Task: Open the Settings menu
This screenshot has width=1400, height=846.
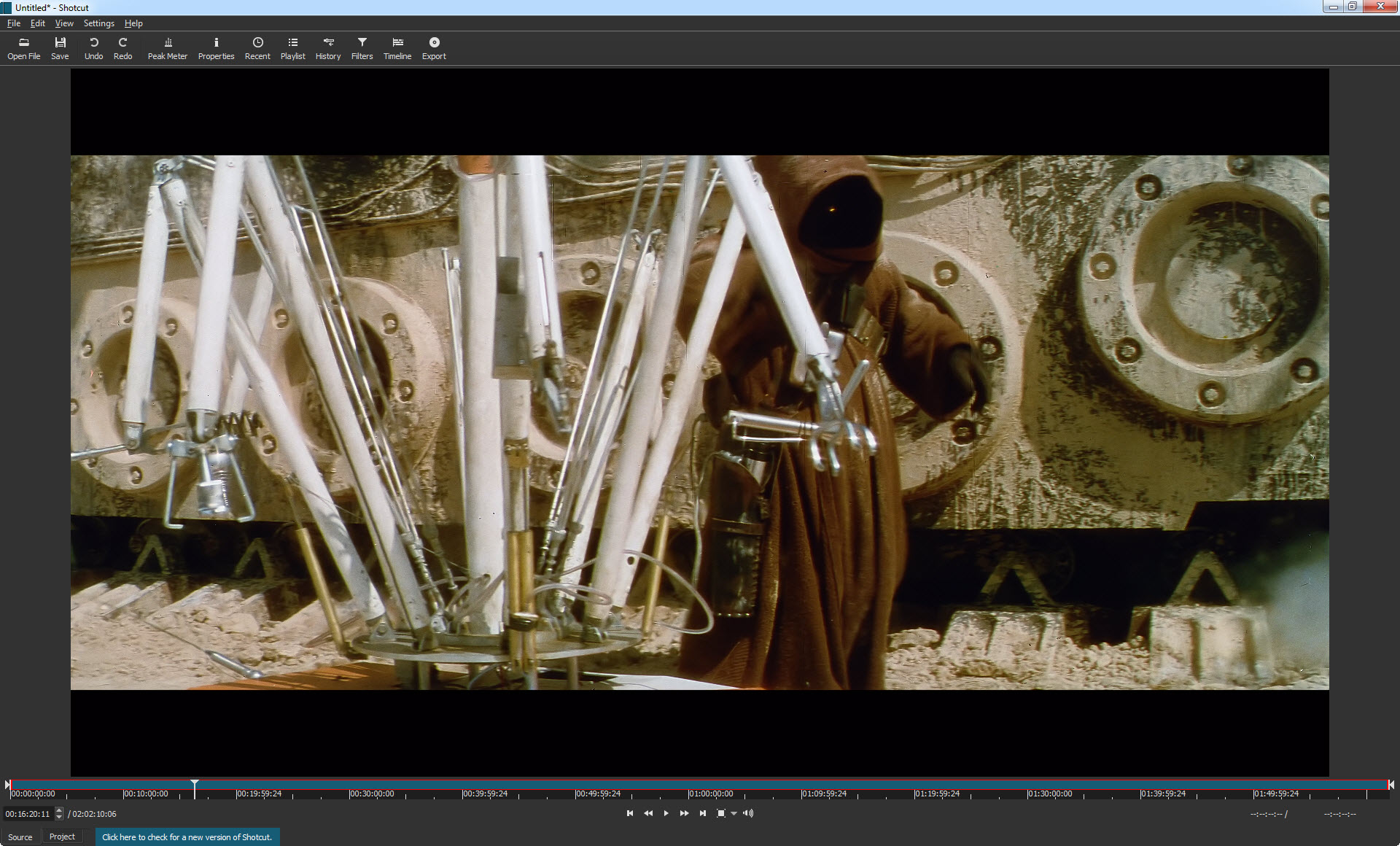Action: 99,23
